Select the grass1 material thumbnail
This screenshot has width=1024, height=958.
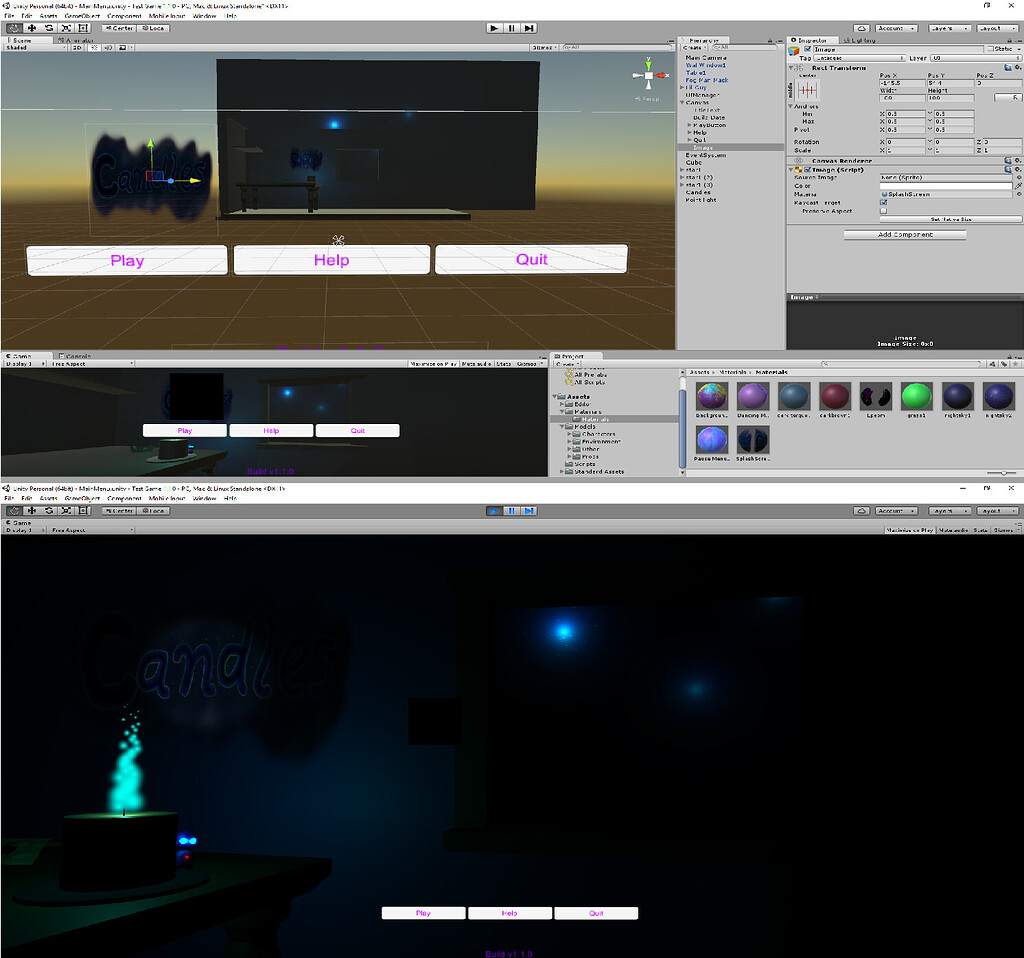(x=916, y=397)
